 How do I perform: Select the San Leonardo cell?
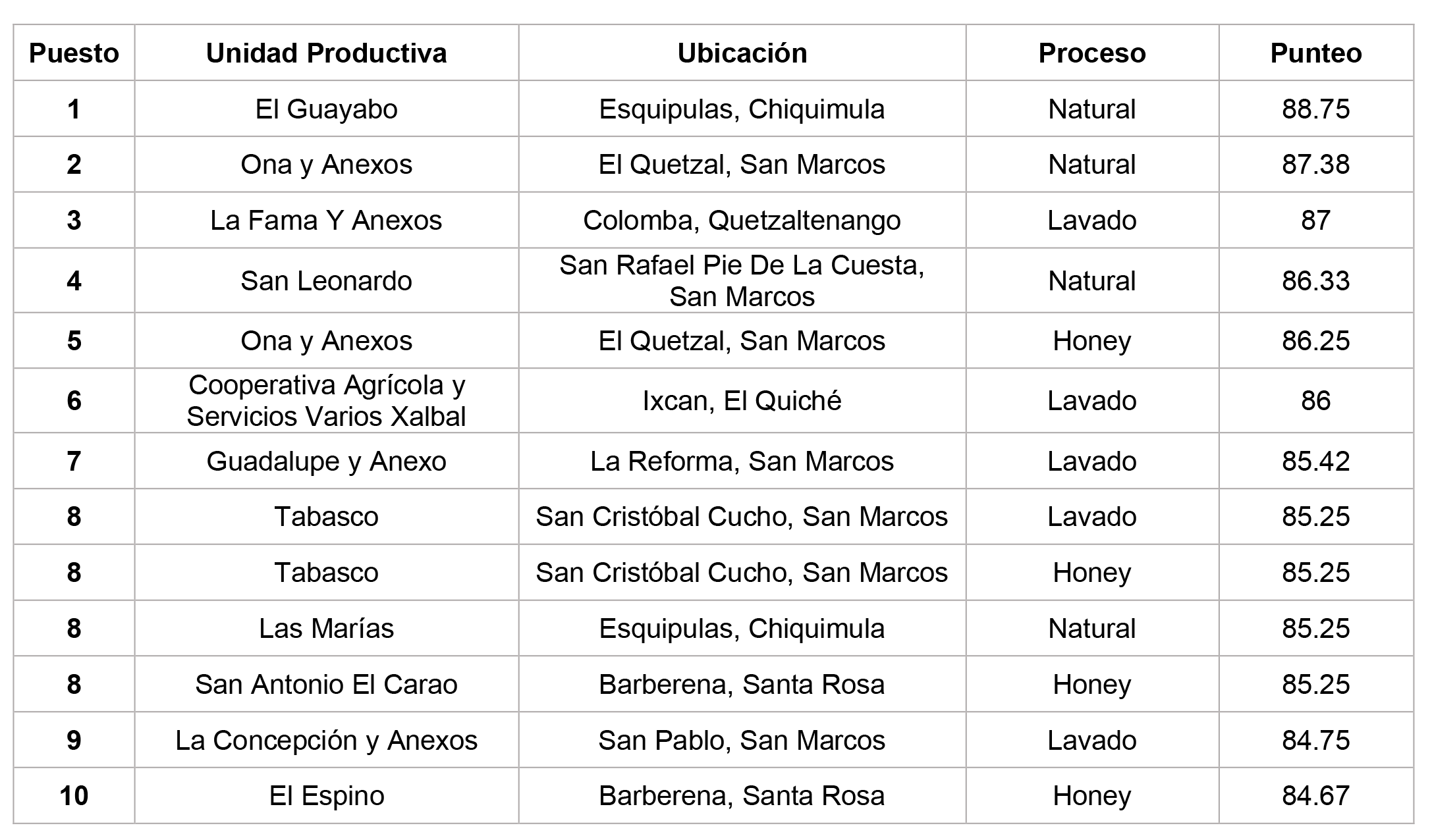coord(326,280)
